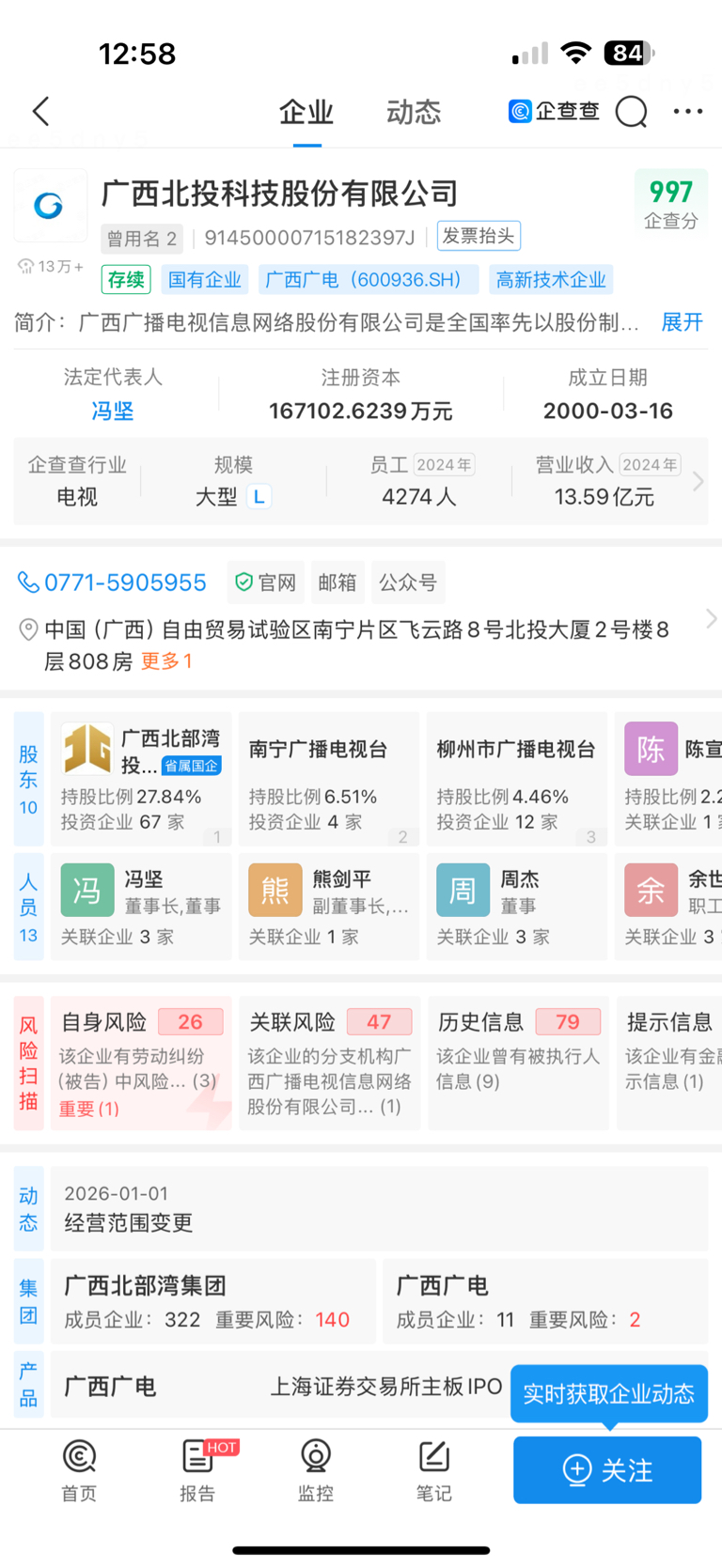Open the three-dot more menu
The height and width of the screenshot is (1568, 722).
coord(688,112)
